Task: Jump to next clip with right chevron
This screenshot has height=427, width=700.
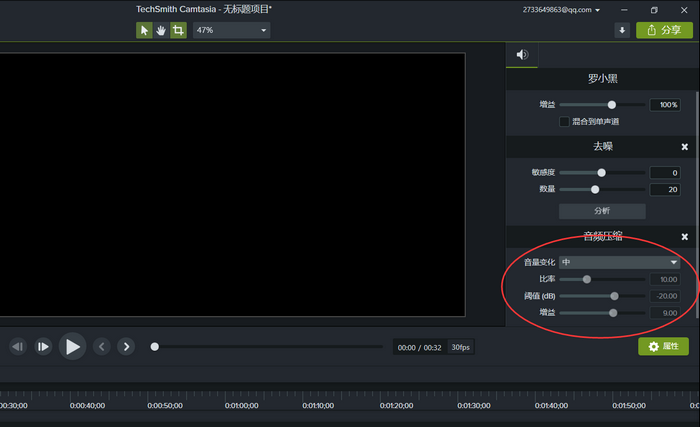Action: (126, 347)
